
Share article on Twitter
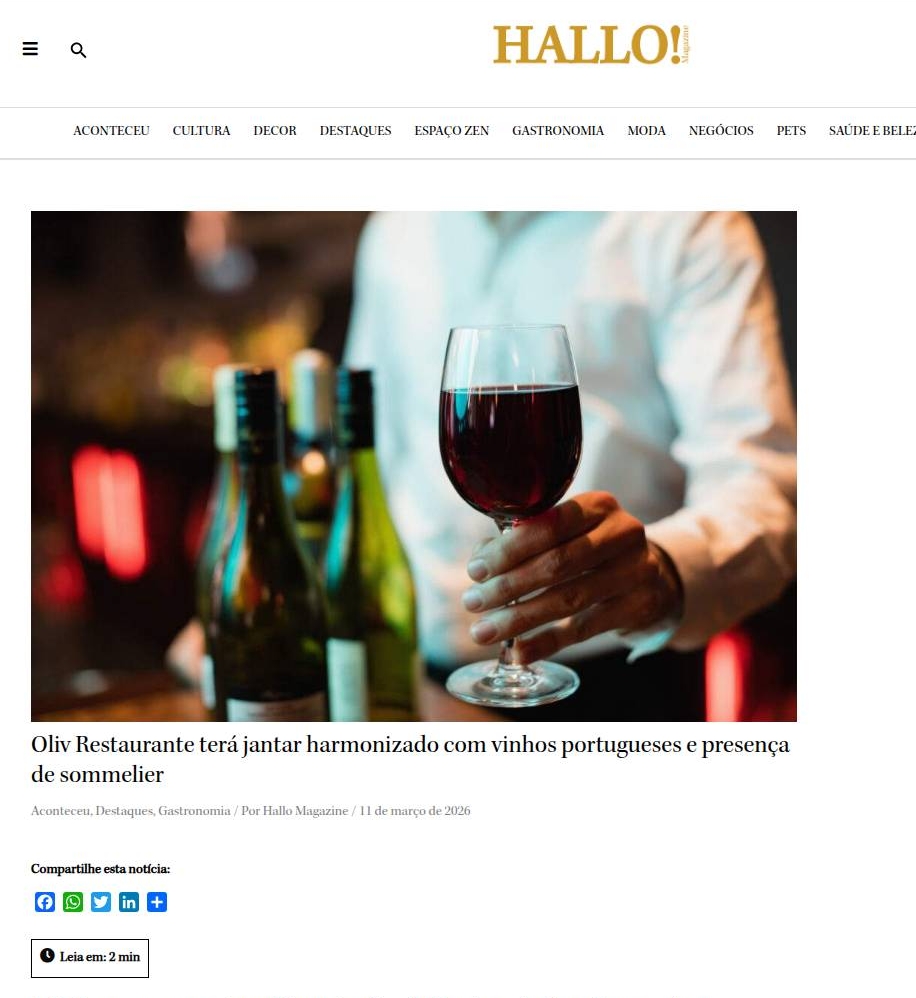coord(101,902)
